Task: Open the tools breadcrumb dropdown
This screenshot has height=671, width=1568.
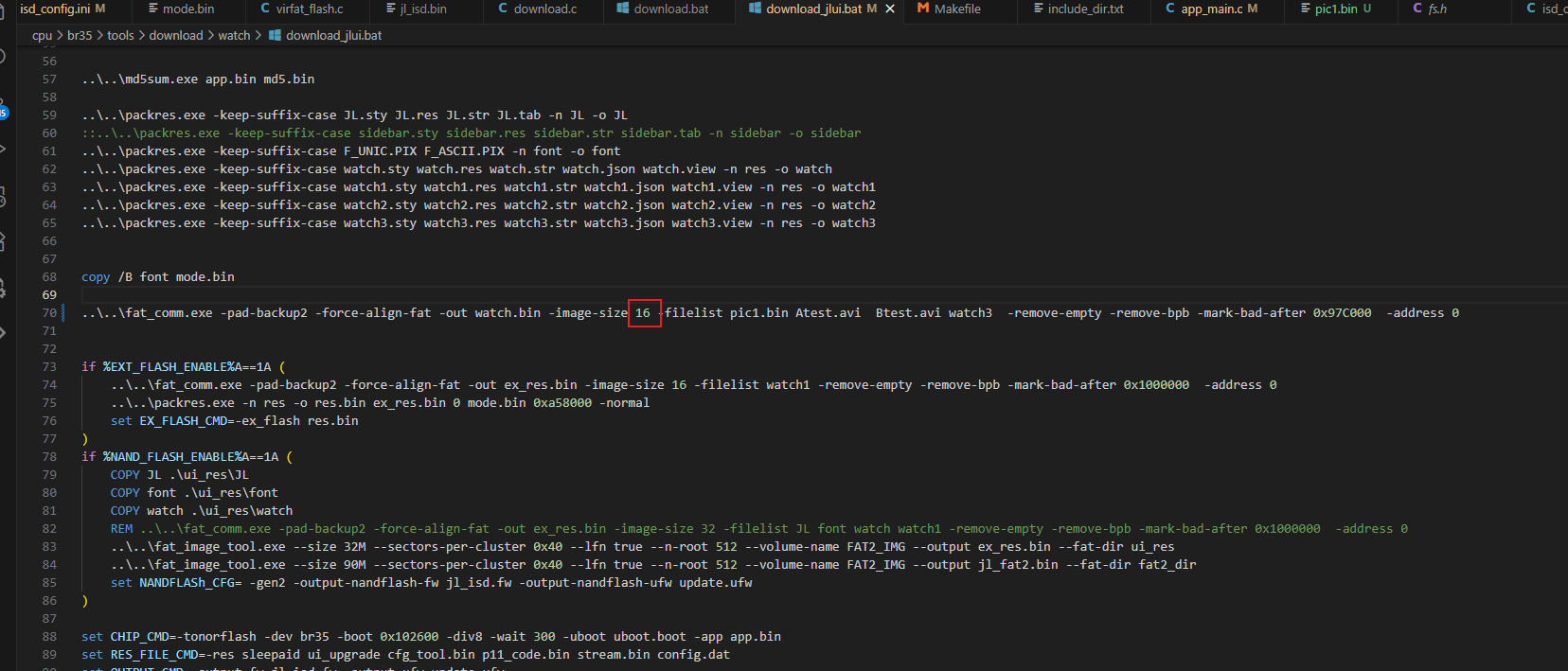Action: [x=120, y=35]
